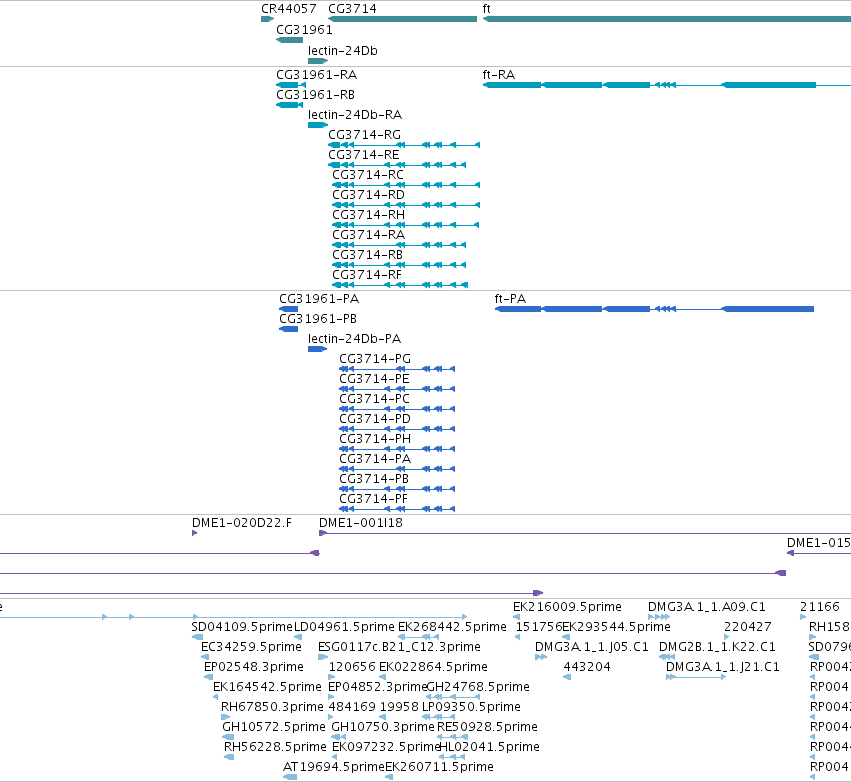Select the CG31961-PA protein label

319,299
